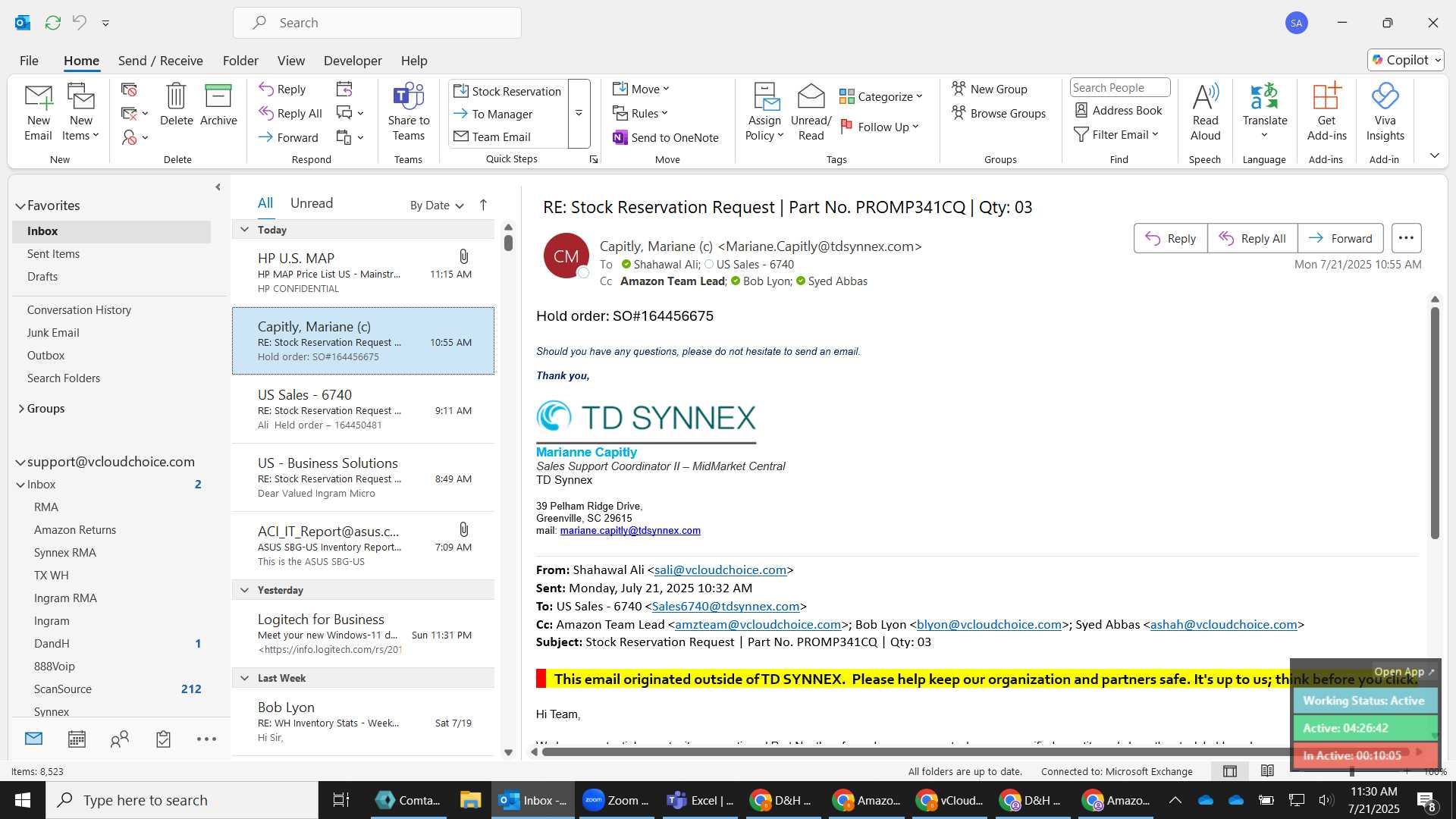Show All messages filter
The width and height of the screenshot is (1456, 819).
coord(265,203)
